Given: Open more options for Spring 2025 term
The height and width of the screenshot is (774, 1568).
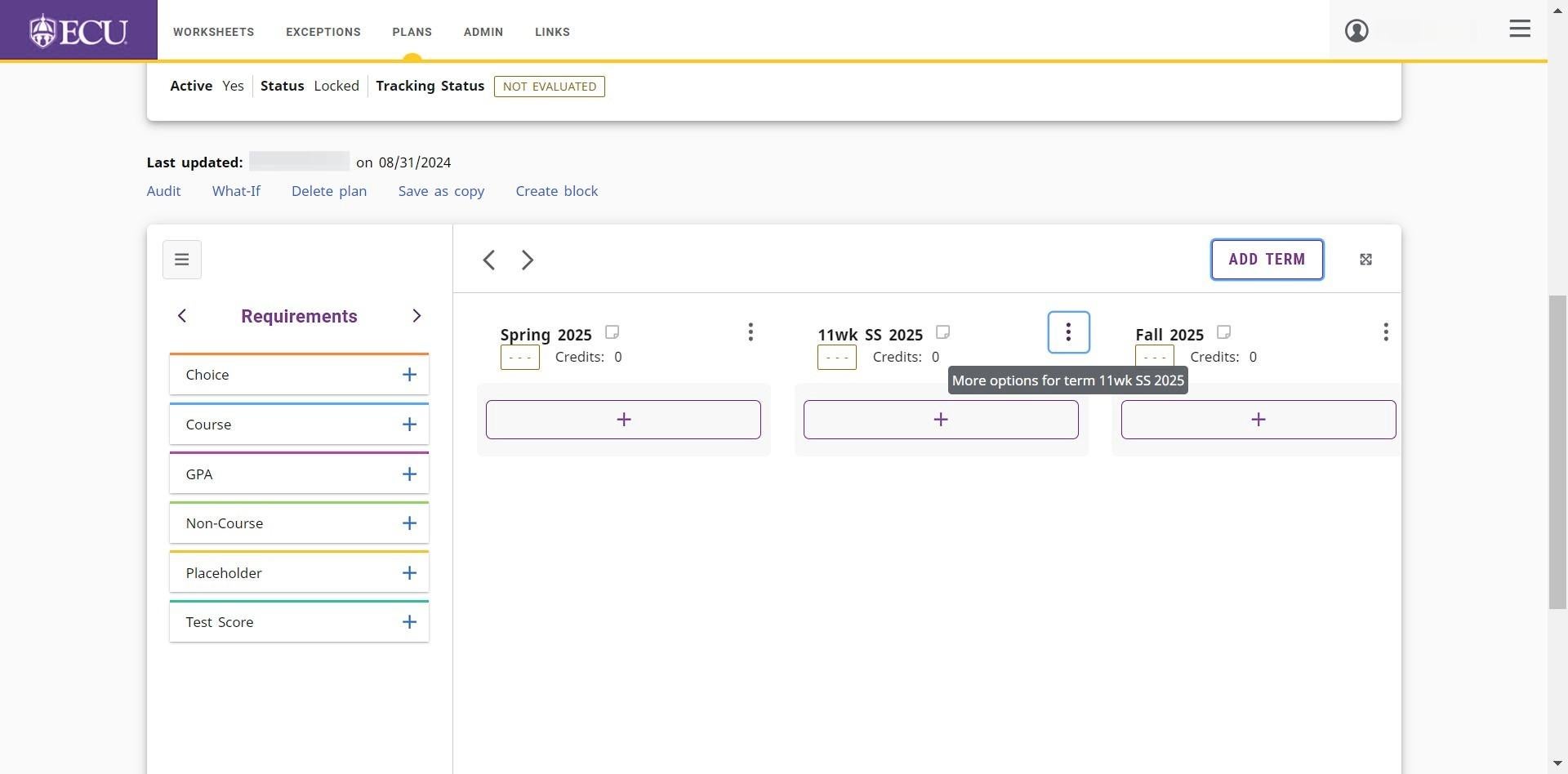Looking at the screenshot, I should coord(751,332).
